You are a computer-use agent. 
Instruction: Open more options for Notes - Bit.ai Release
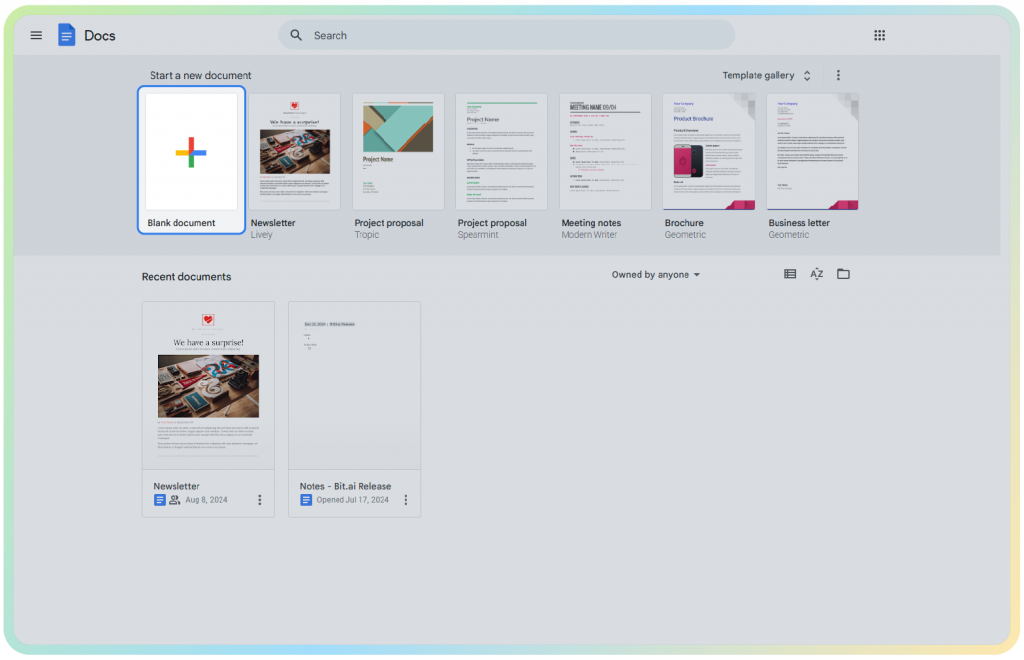406,500
